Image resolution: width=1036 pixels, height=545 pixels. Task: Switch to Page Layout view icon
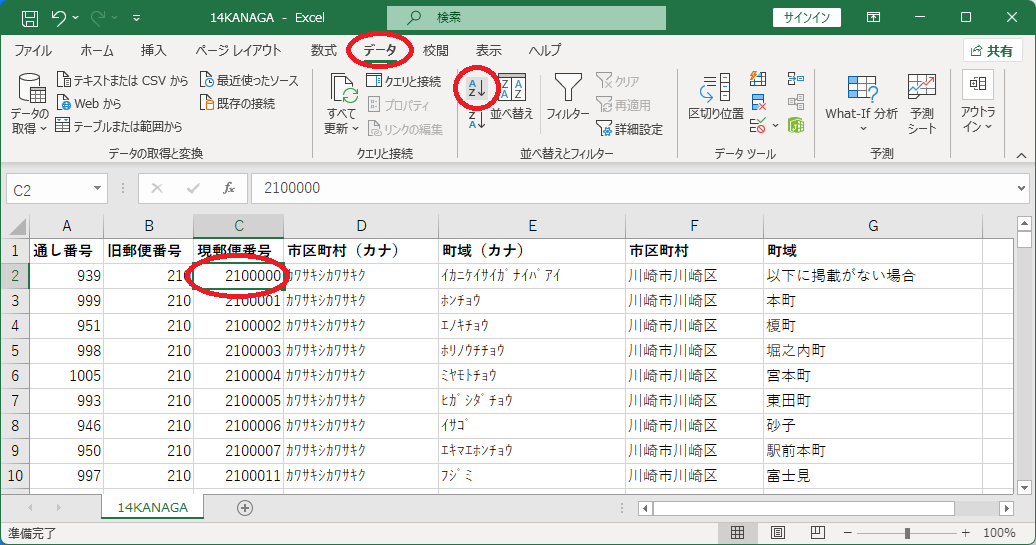(x=778, y=532)
